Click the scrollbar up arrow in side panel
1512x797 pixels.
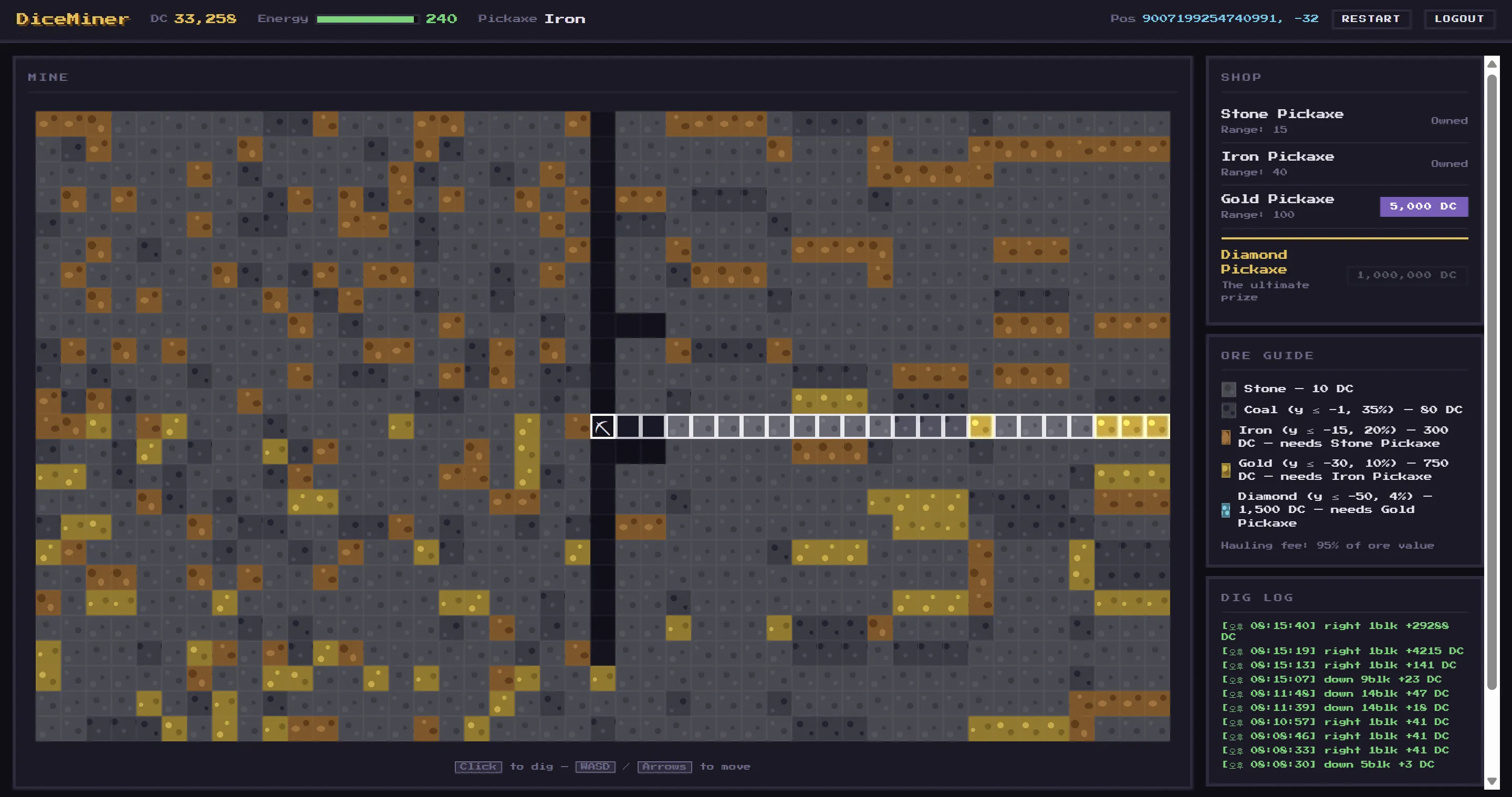point(1492,64)
